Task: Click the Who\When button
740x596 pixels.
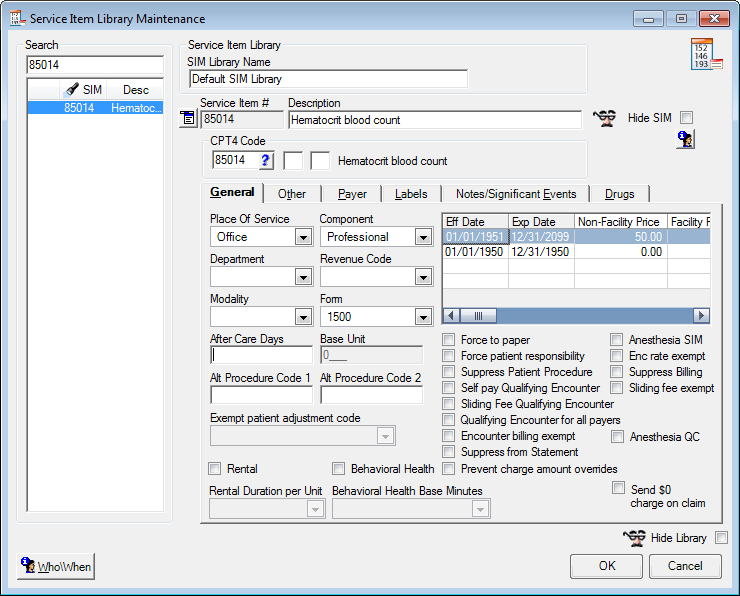Action: [x=56, y=566]
